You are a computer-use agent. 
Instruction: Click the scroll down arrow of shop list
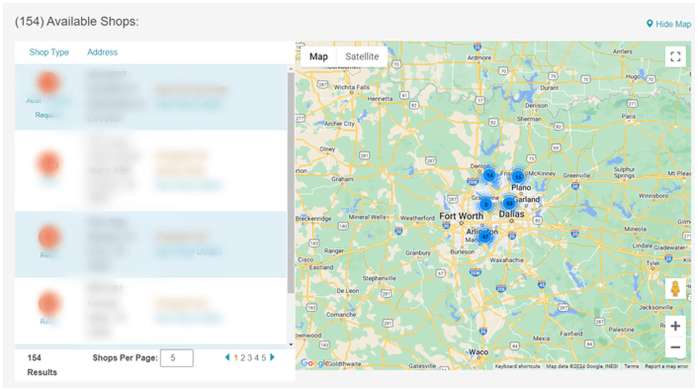click(x=291, y=344)
